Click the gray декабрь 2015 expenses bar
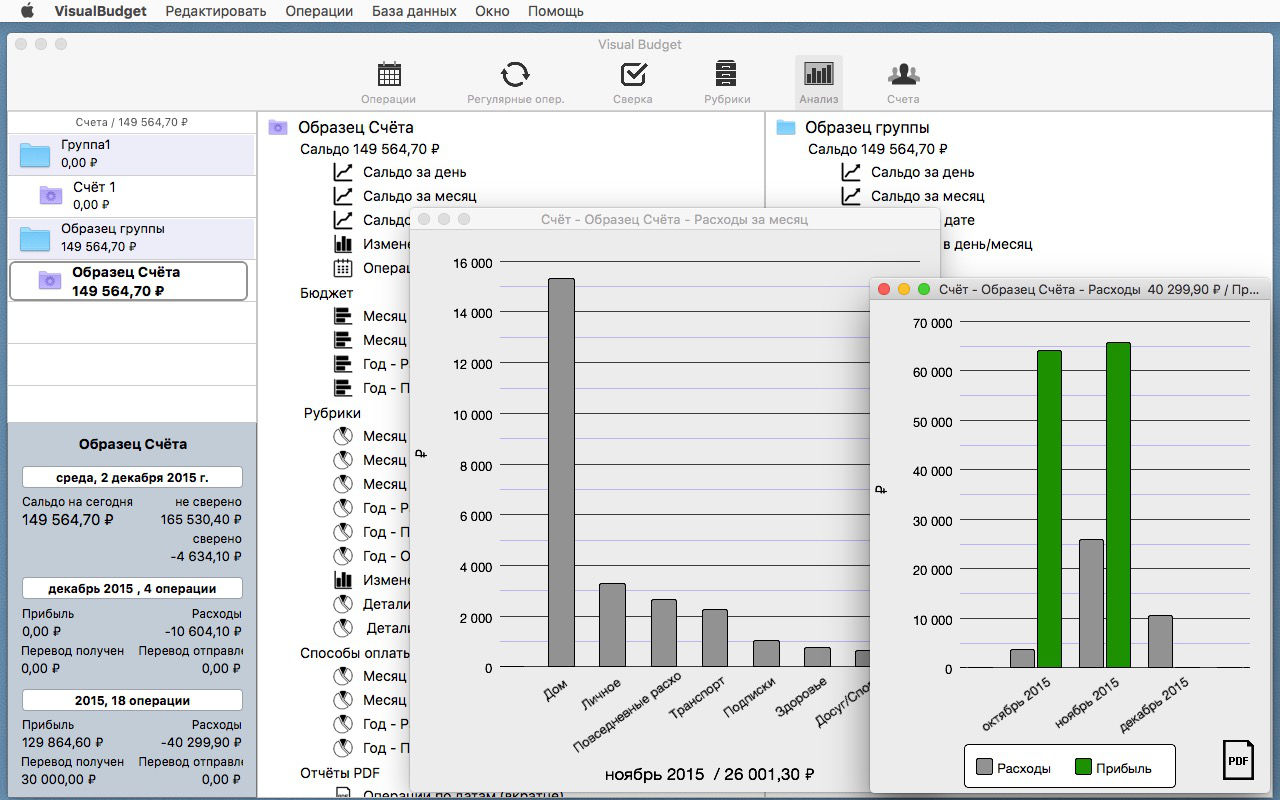 pyautogui.click(x=1160, y=641)
